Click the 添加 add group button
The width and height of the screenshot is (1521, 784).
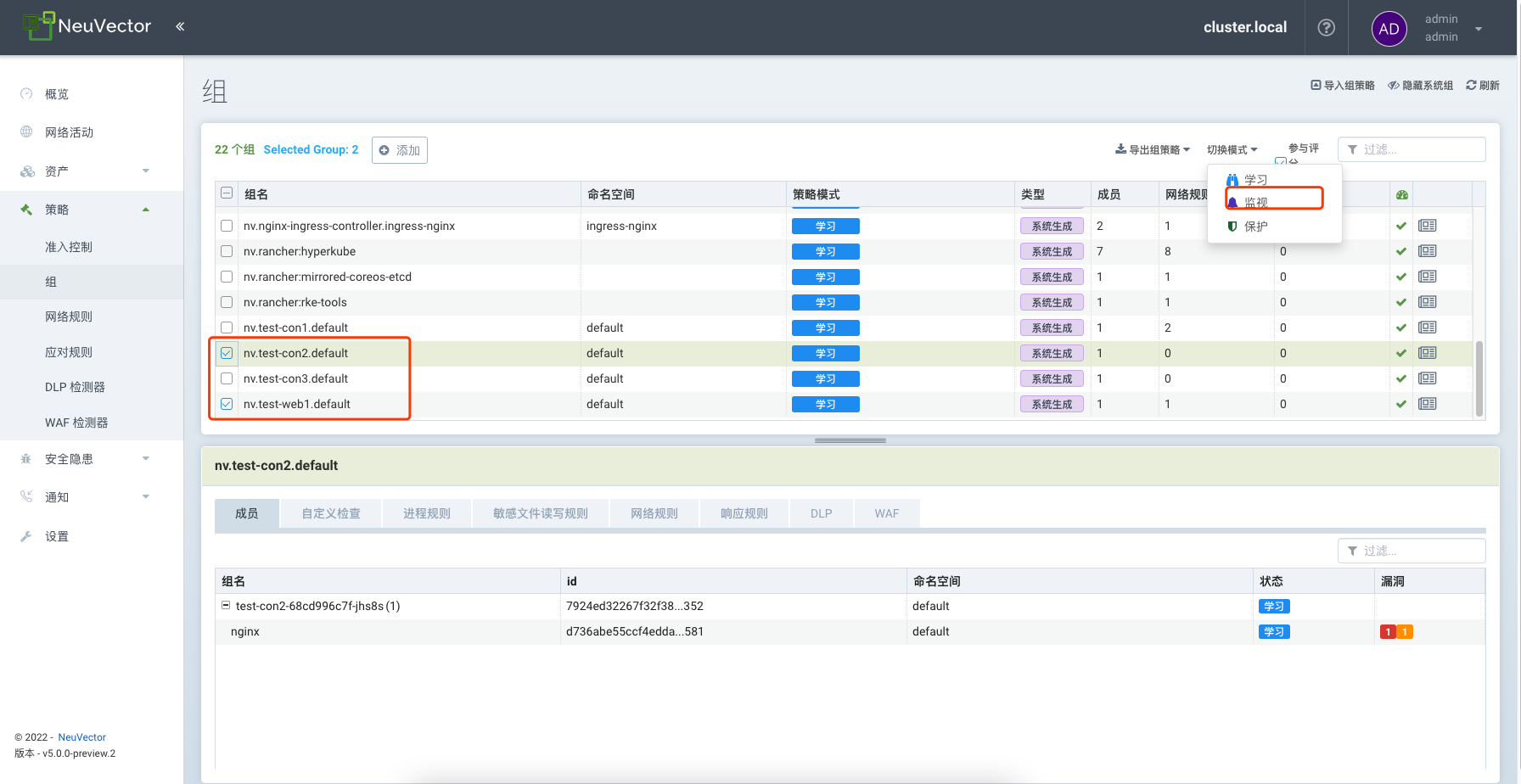(400, 150)
